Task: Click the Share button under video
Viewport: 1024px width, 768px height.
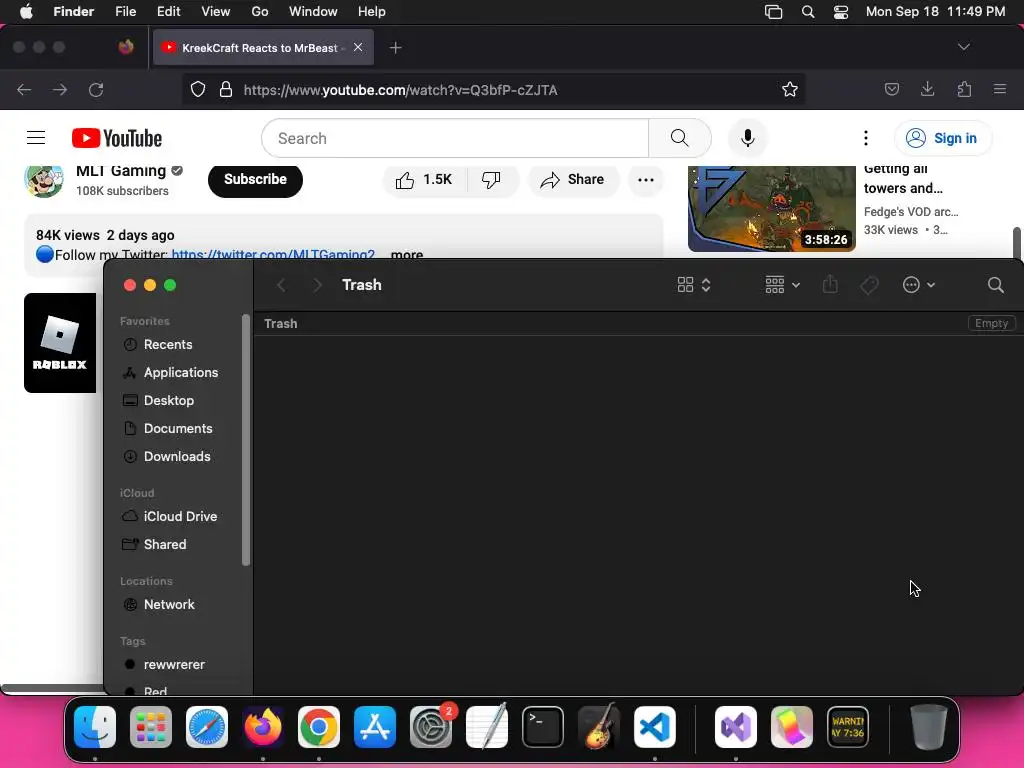Action: point(573,180)
